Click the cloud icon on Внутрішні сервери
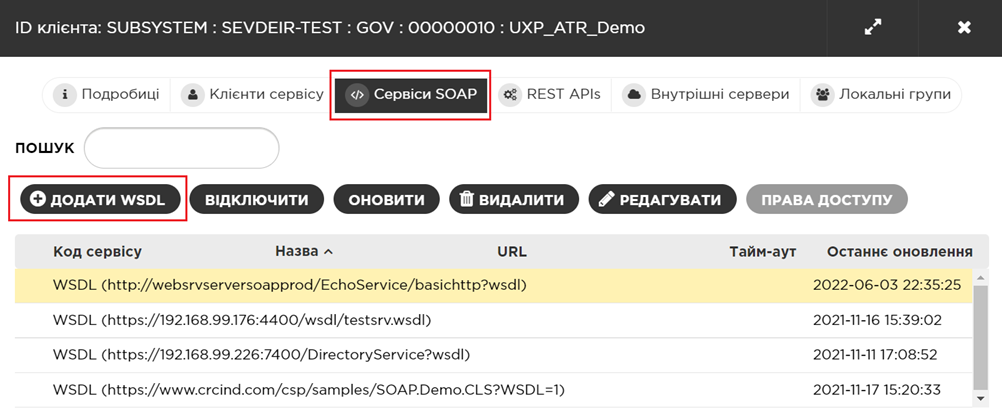The width and height of the screenshot is (1002, 417). click(x=633, y=95)
